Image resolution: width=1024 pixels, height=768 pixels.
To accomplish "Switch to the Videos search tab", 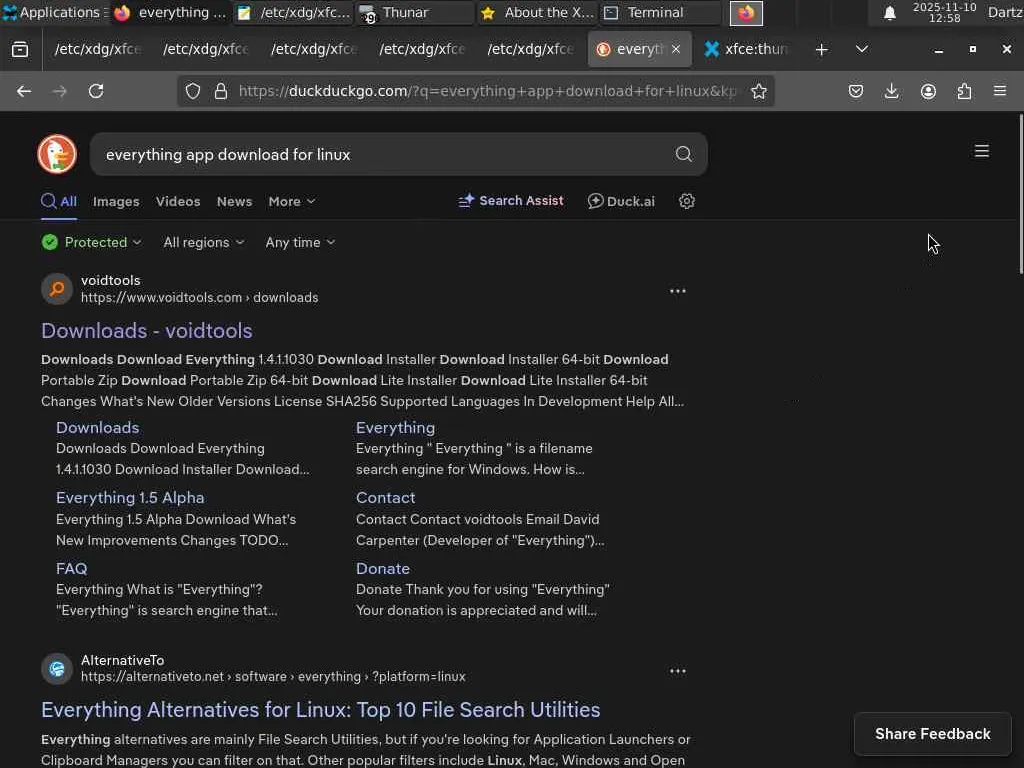I will coord(178,201).
